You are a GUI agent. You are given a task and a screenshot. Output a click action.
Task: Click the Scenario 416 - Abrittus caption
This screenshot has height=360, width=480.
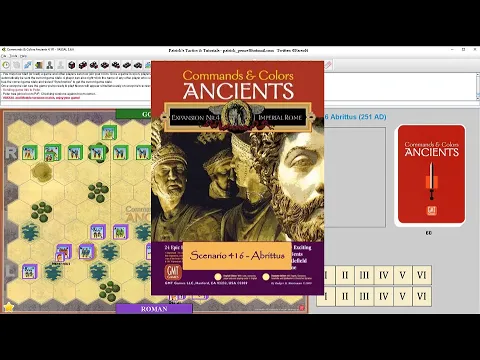click(237, 256)
